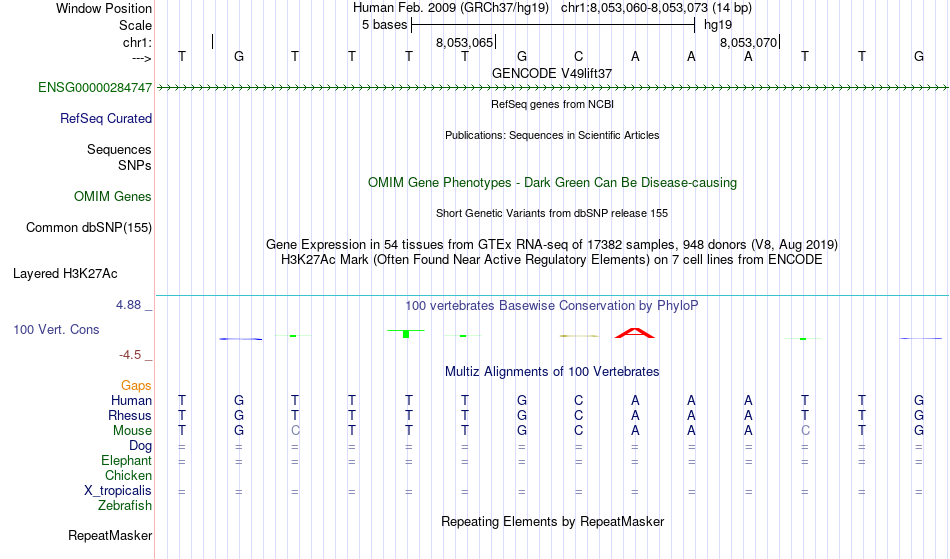
Task: Click the 5 bases scale bar
Action: click(553, 25)
